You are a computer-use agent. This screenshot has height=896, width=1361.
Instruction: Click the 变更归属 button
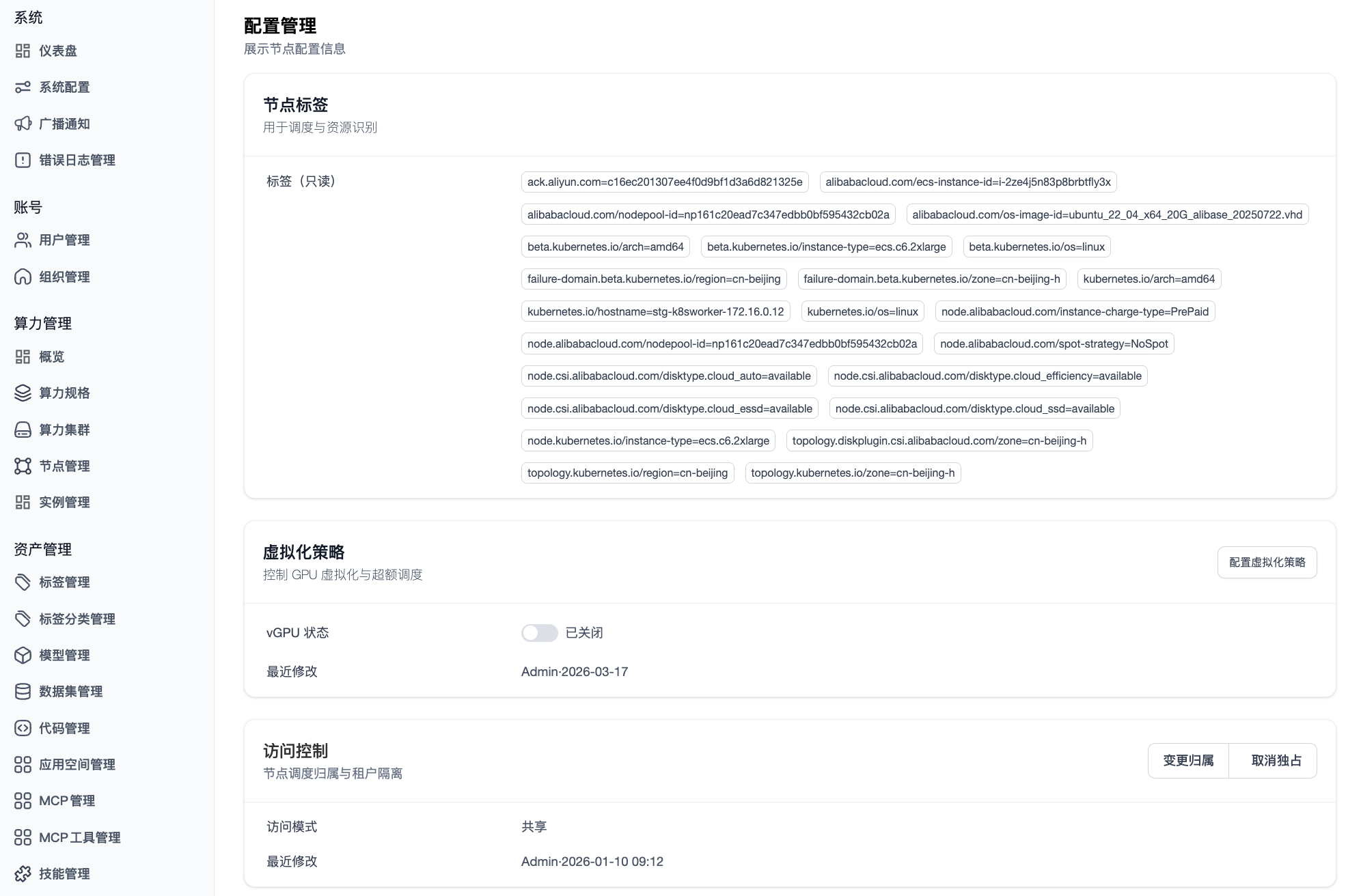(x=1188, y=760)
